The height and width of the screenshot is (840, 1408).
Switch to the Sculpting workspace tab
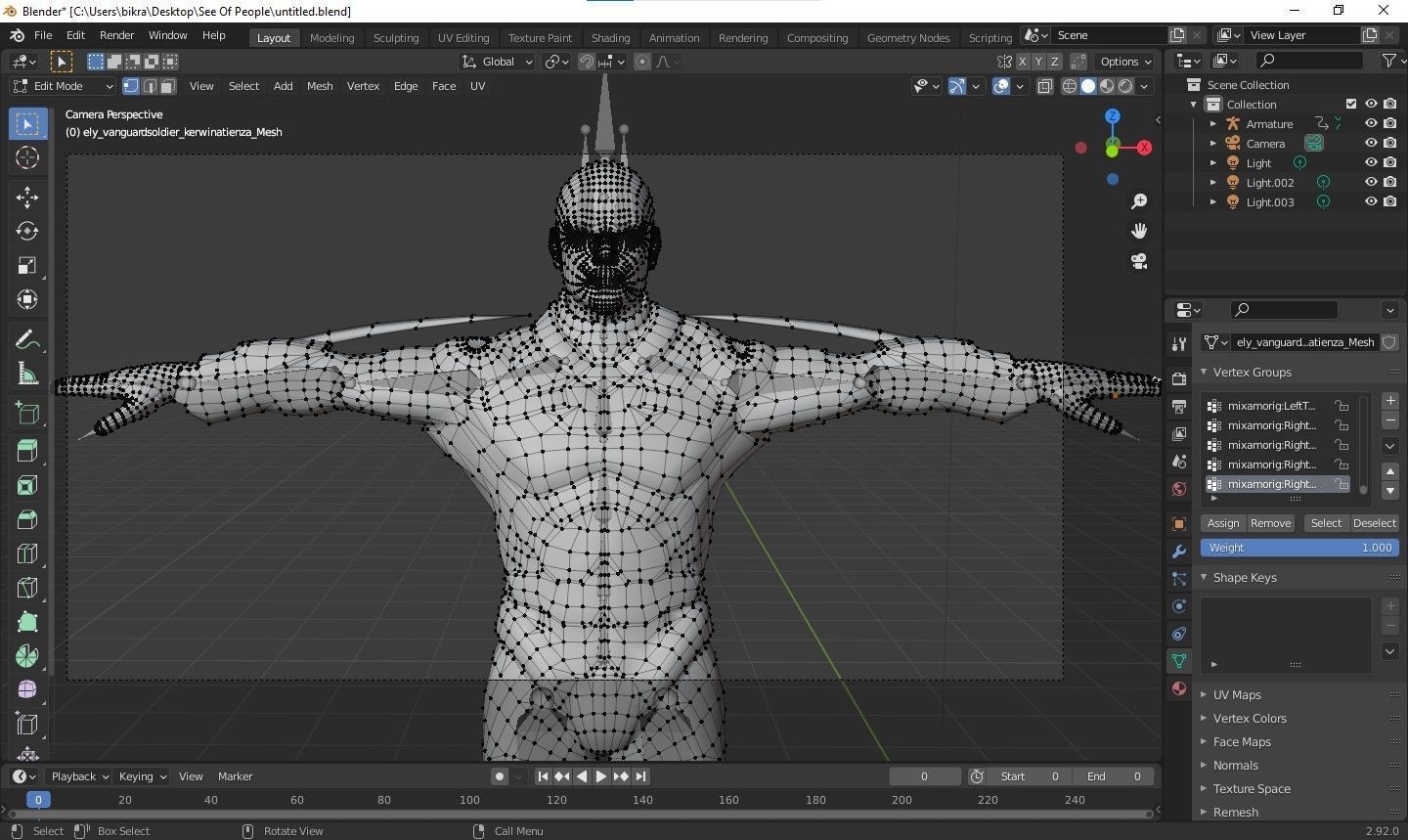tap(396, 38)
